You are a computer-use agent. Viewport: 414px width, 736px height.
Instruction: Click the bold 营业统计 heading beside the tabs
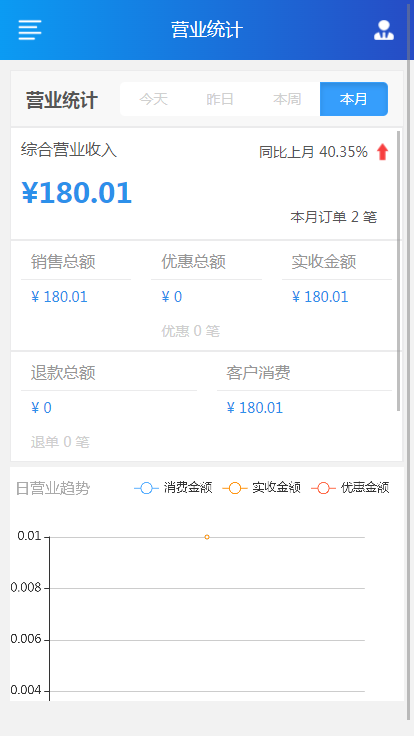(x=61, y=100)
